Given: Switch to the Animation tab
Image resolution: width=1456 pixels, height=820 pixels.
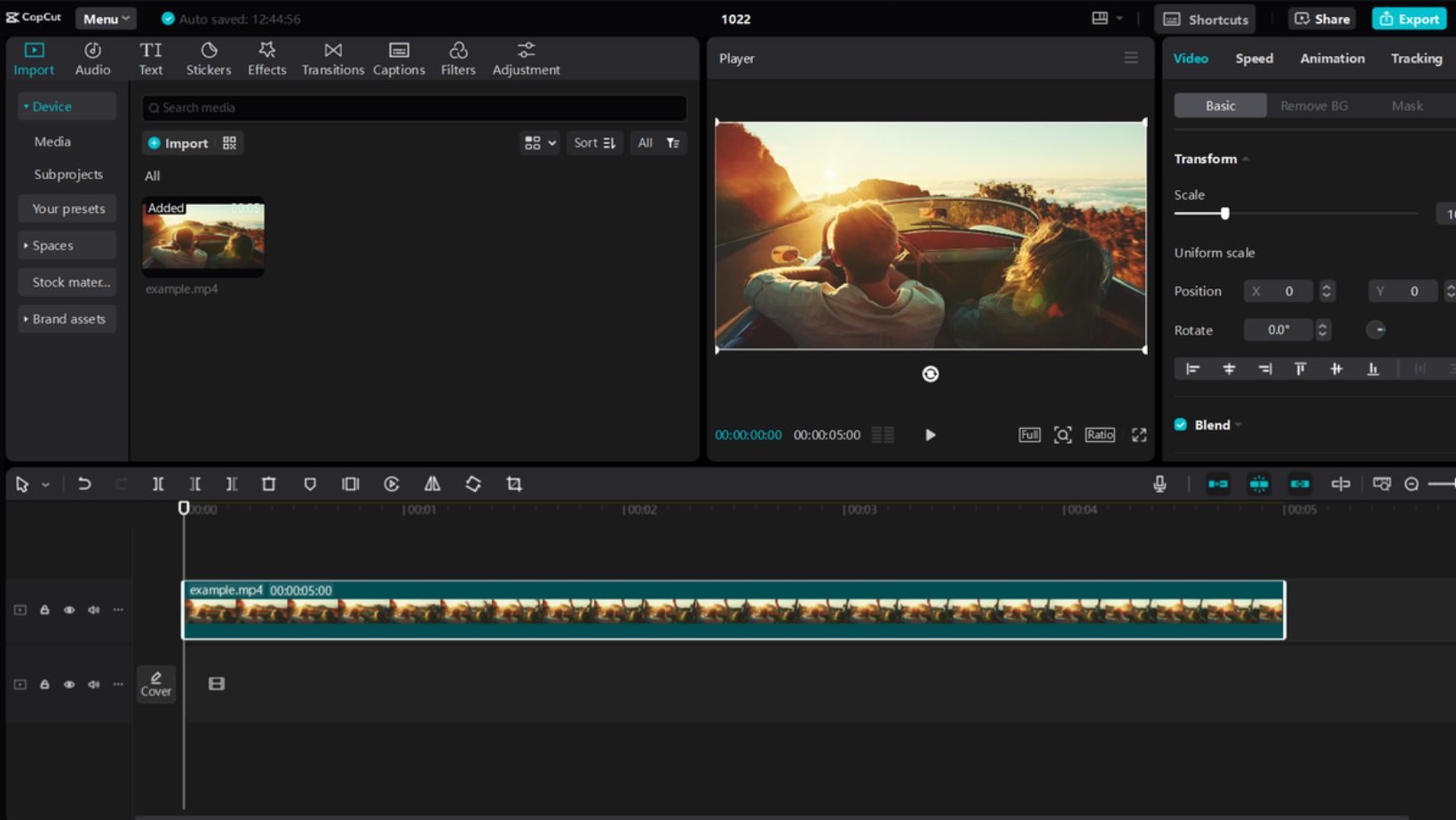Looking at the screenshot, I should pos(1333,59).
